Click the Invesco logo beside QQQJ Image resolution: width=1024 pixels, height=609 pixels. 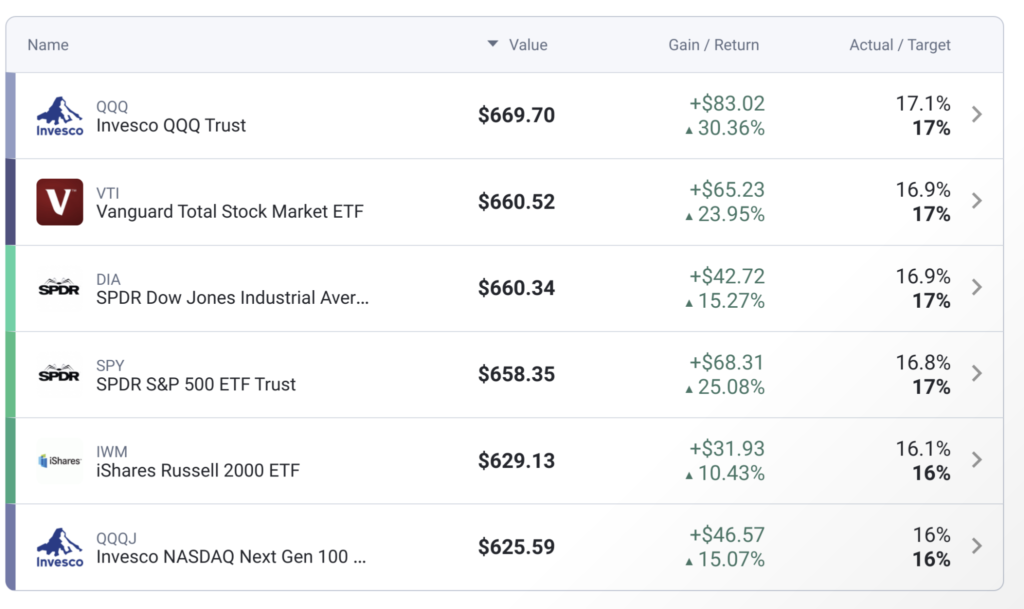pyautogui.click(x=60, y=547)
